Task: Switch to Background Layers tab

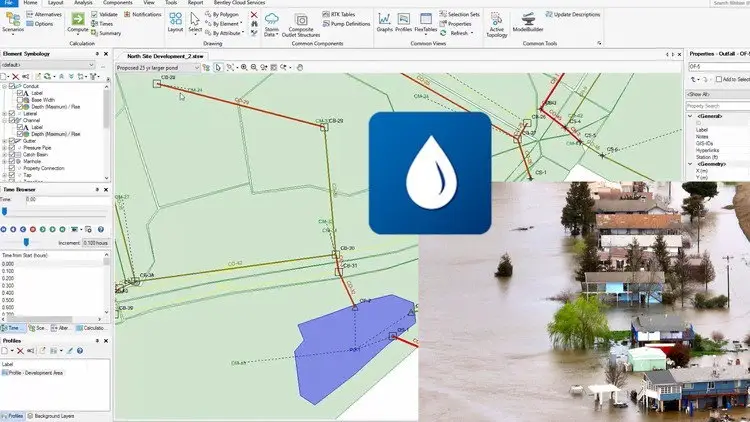Action: coord(51,416)
